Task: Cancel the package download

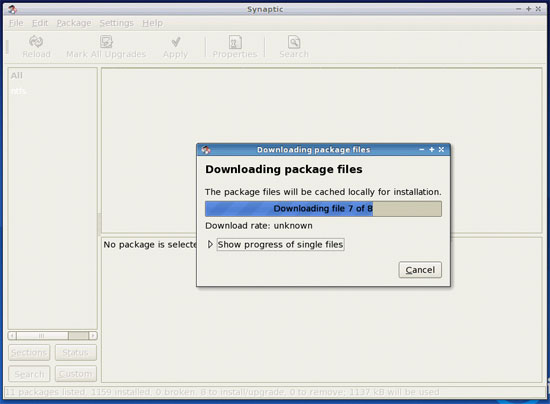Action: tap(420, 270)
